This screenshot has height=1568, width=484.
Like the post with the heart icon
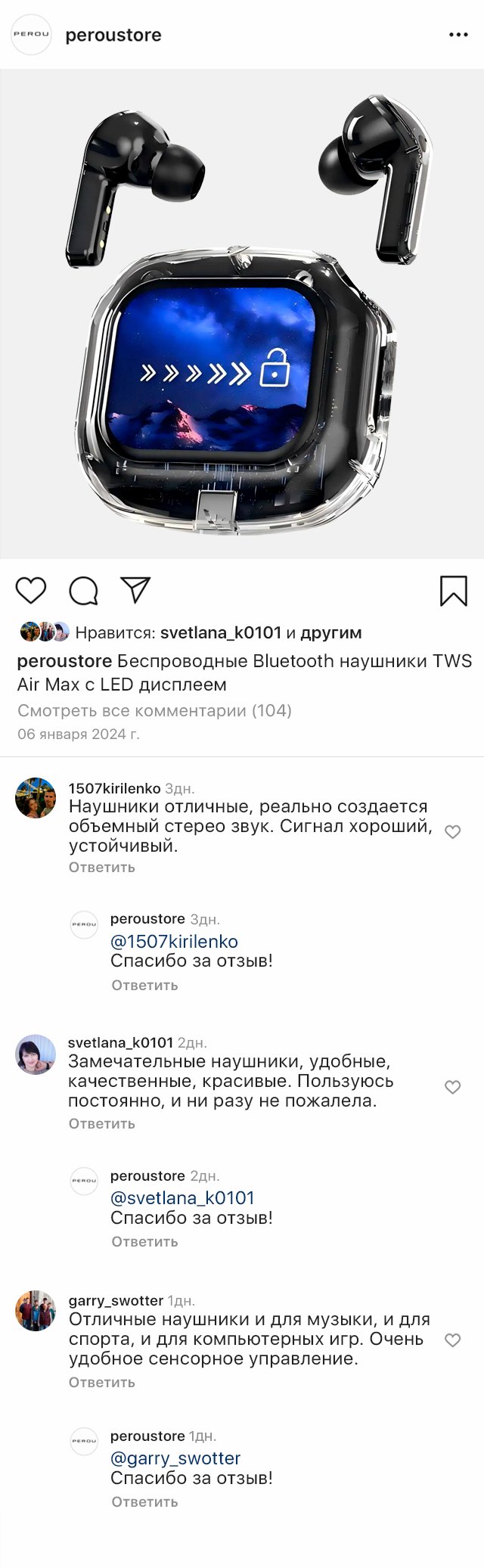(31, 590)
